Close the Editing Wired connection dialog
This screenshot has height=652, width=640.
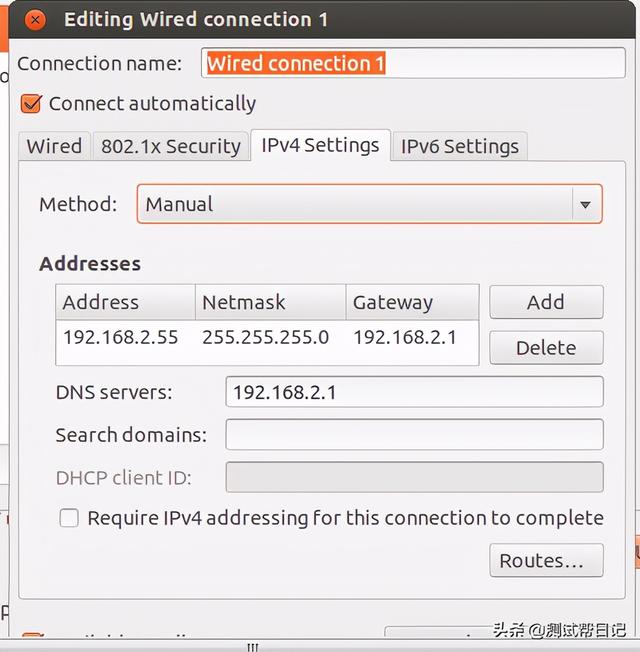[x=35, y=19]
